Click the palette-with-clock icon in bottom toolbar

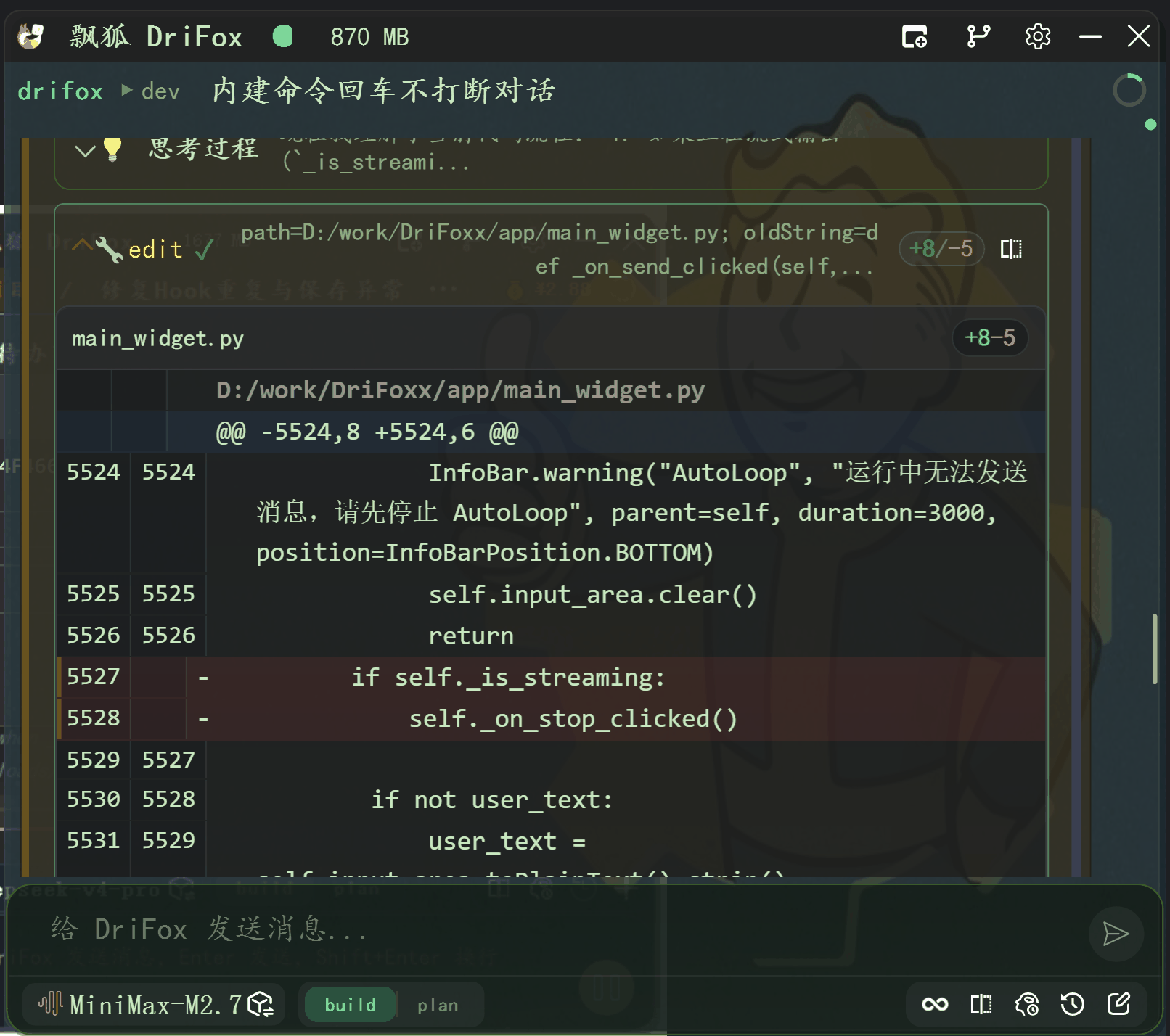(1027, 1004)
